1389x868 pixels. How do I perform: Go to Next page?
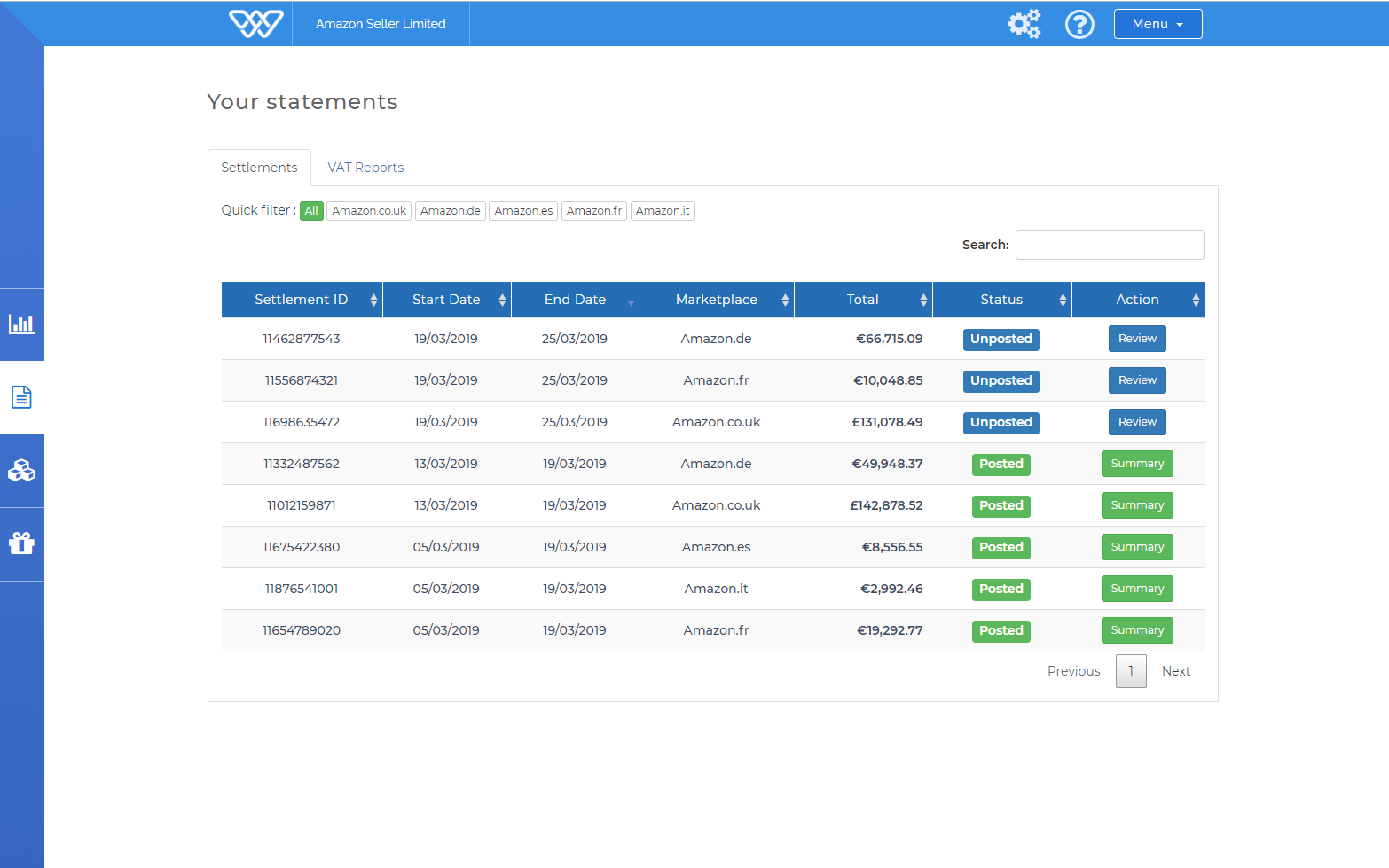pyautogui.click(x=1176, y=671)
